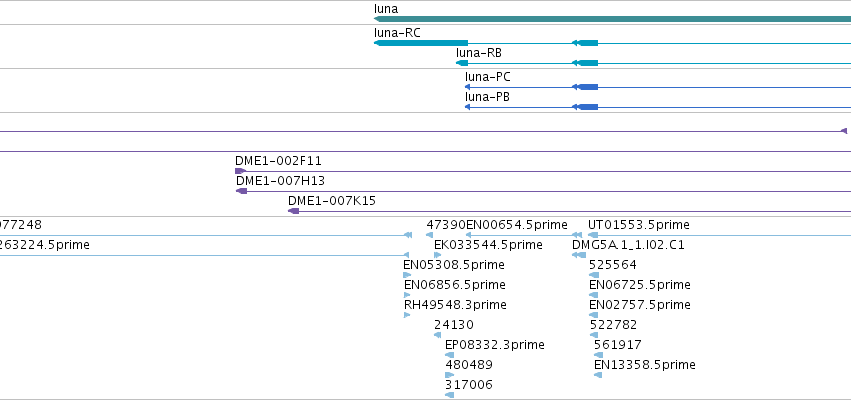Image resolution: width=851 pixels, height=400 pixels.
Task: Click the UT01553.5prime label
Action: coord(639,225)
